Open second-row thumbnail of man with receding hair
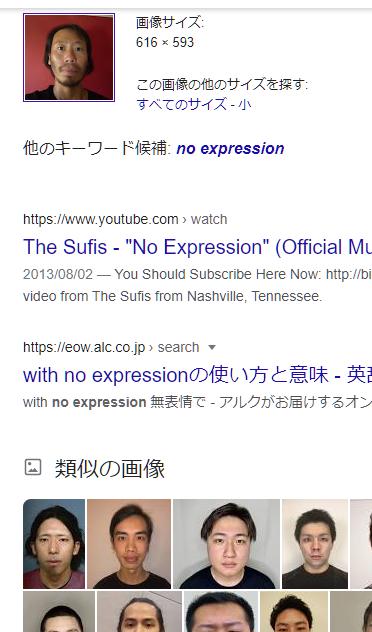Viewport: 372px width, 632px height. 139,611
